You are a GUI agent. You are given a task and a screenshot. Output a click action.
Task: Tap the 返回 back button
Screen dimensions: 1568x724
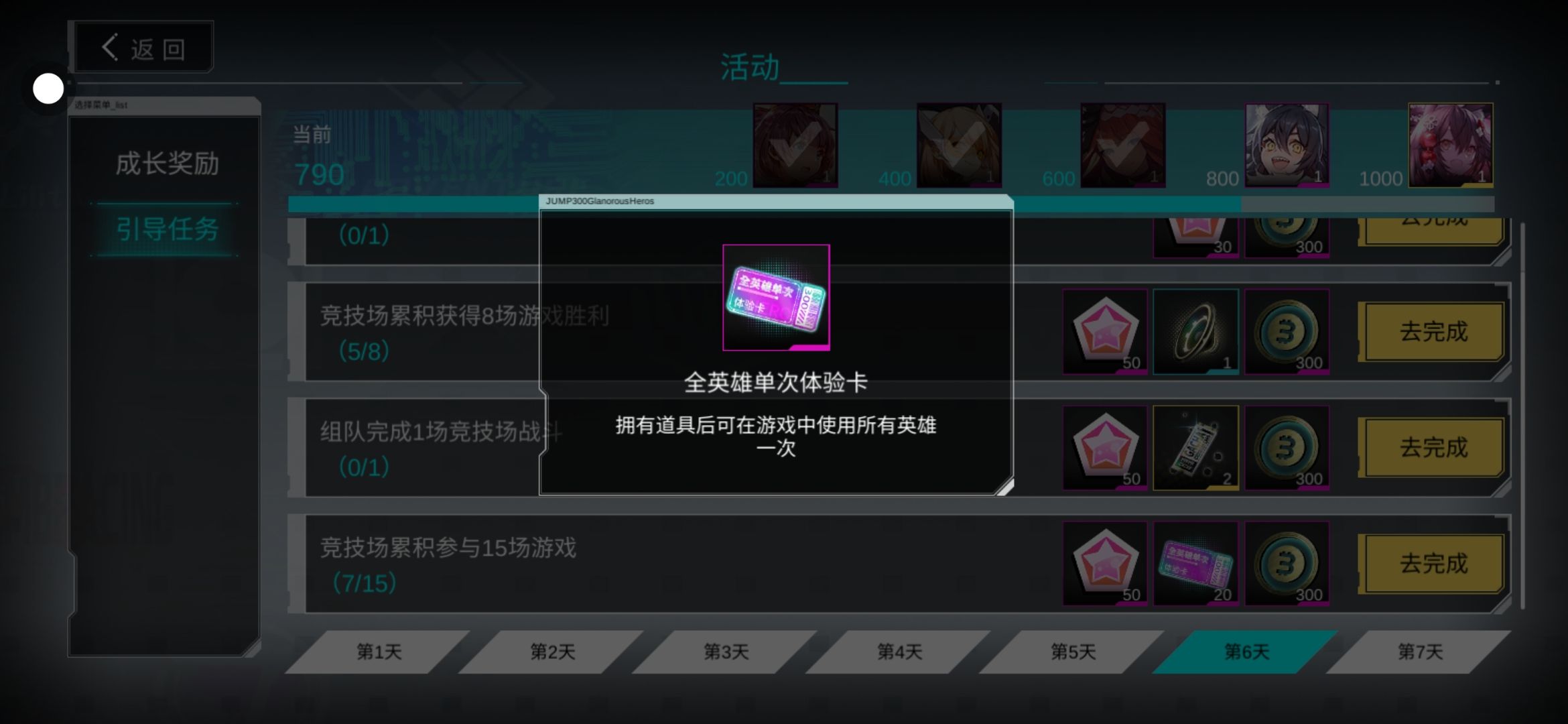point(143,48)
